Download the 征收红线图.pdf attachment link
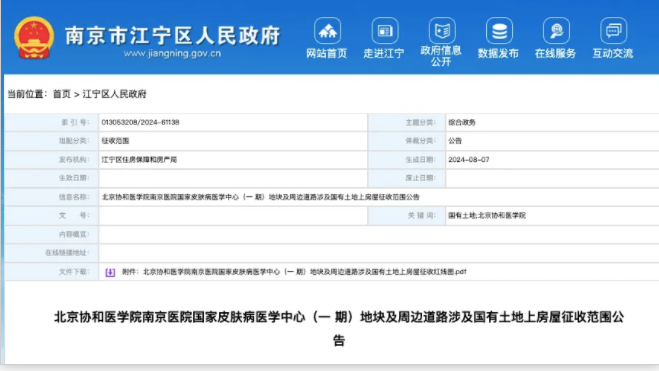The width and height of the screenshot is (659, 371). 294,272
